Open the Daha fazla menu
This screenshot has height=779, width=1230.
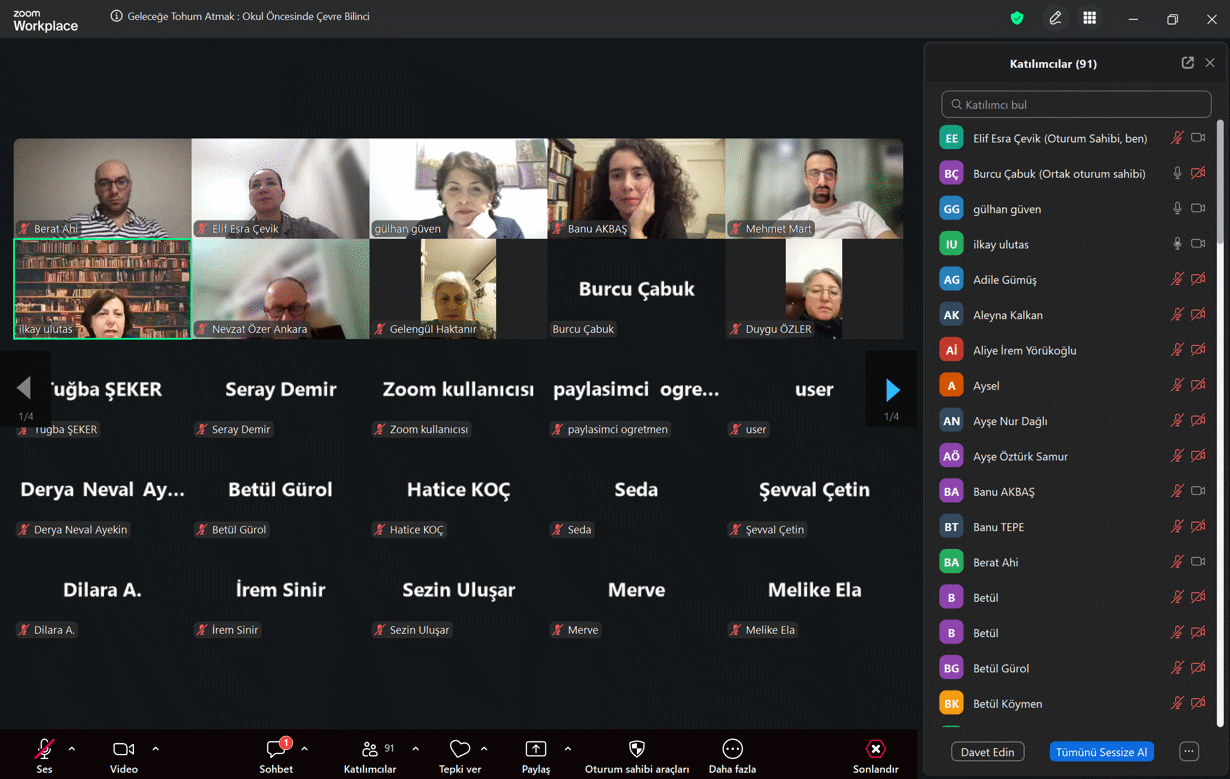(x=732, y=749)
